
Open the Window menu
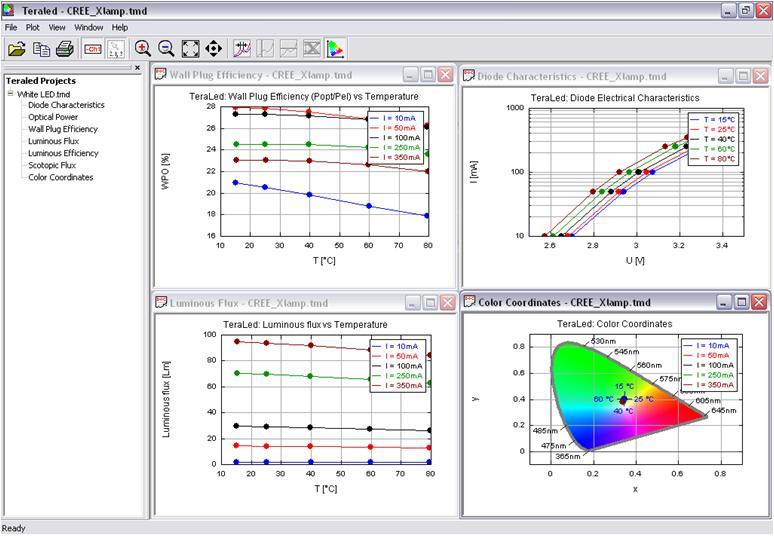click(x=88, y=27)
